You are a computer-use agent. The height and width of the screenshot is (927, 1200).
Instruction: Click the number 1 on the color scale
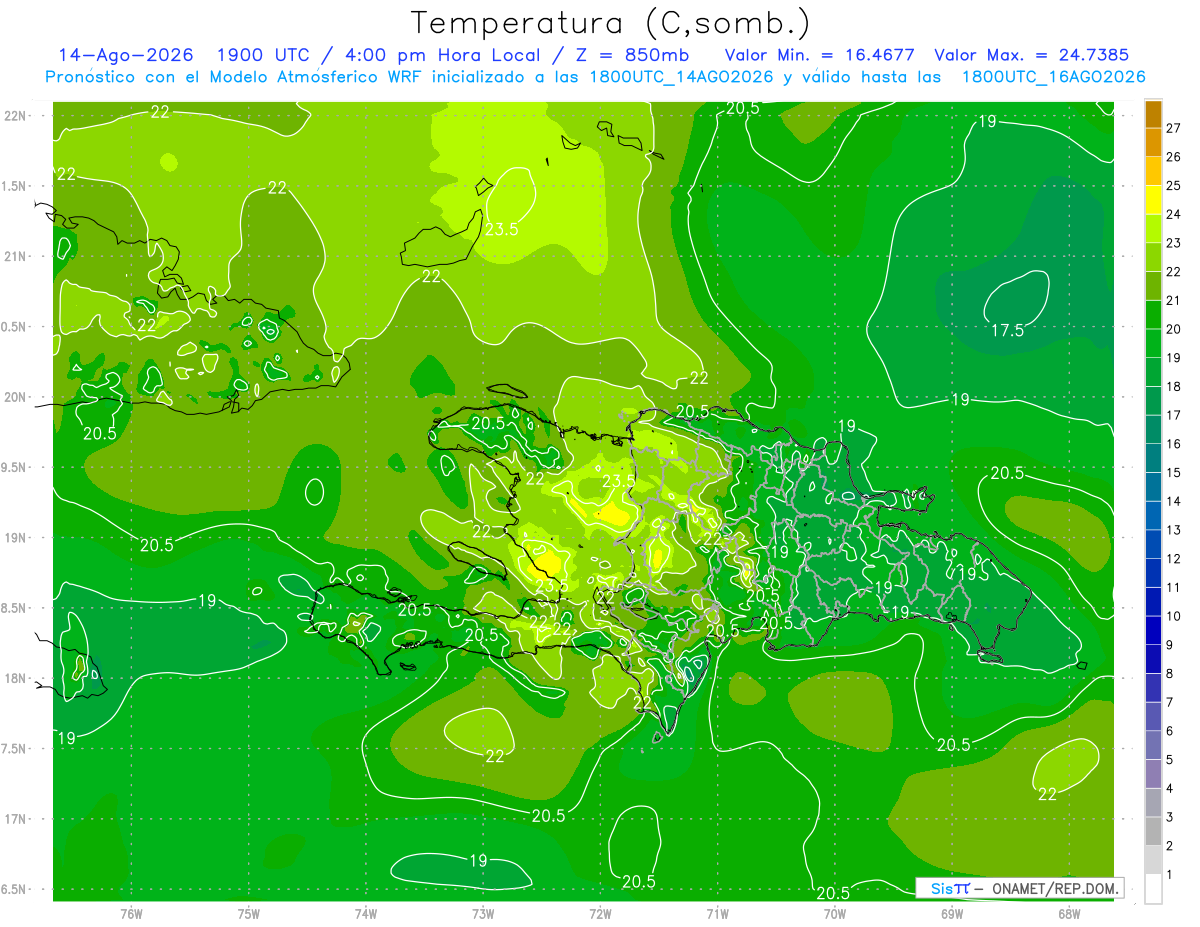pyautogui.click(x=1170, y=875)
